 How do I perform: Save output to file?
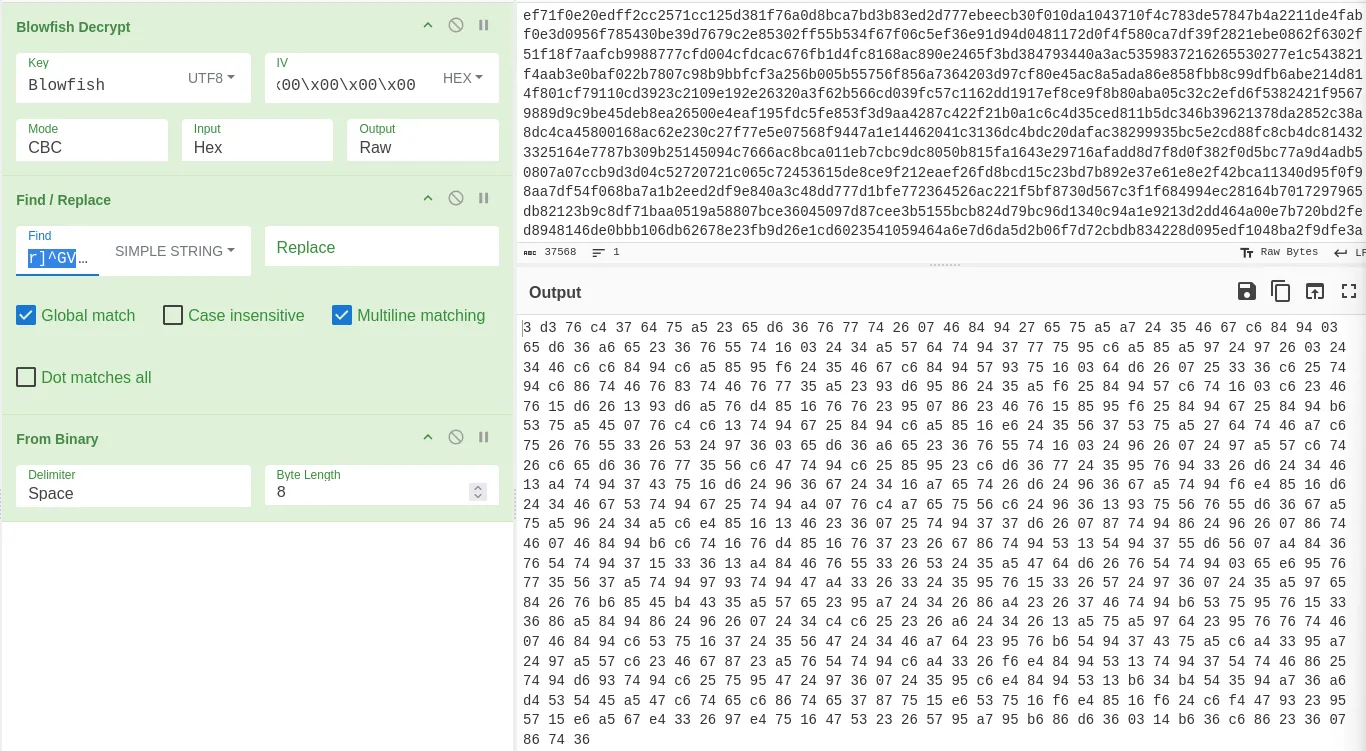pyautogui.click(x=1247, y=292)
